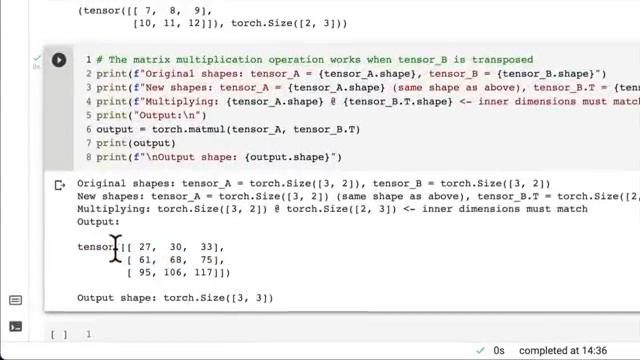
Task: Click the "Original shapes" print statement on line 2
Action: pos(351,74)
